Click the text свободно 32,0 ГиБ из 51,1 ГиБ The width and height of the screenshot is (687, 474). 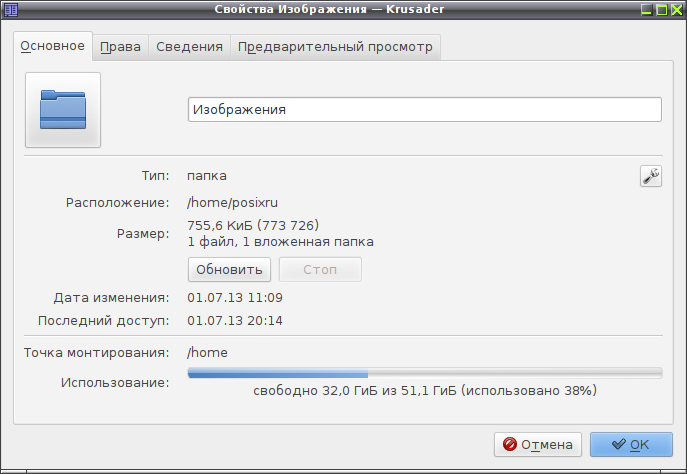pyautogui.click(x=355, y=391)
